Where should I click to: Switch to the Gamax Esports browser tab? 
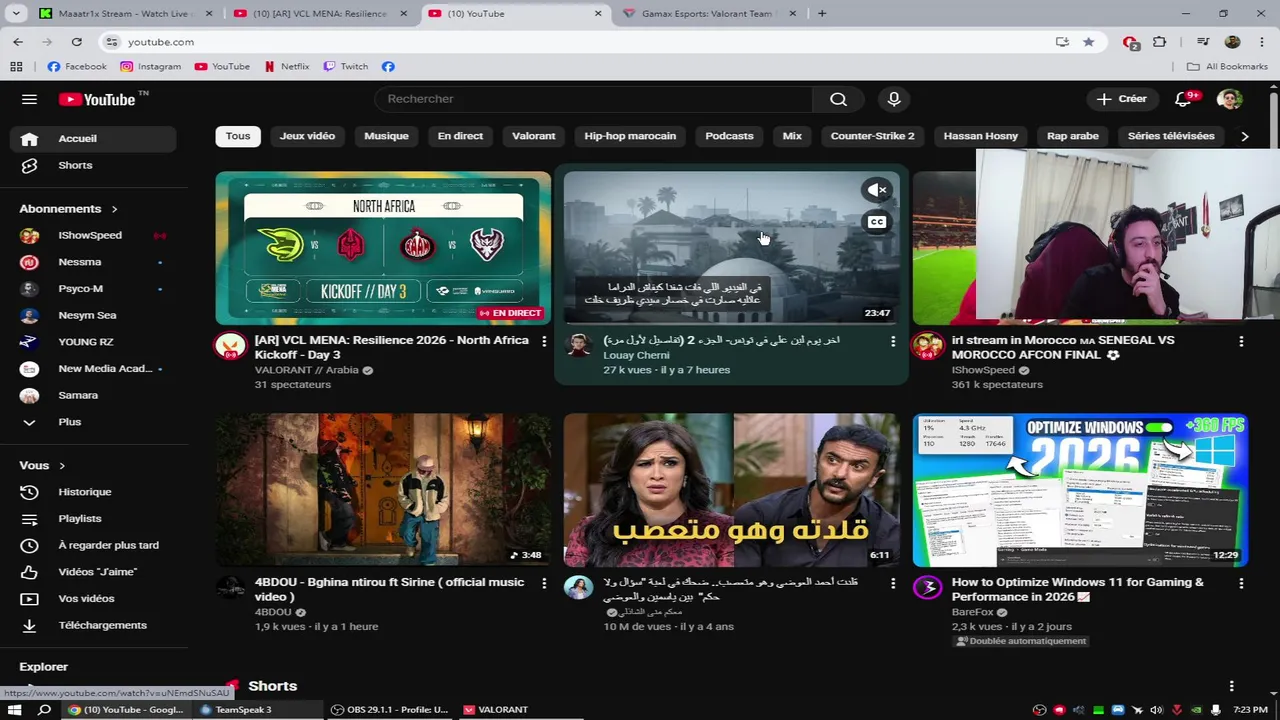tap(708, 14)
